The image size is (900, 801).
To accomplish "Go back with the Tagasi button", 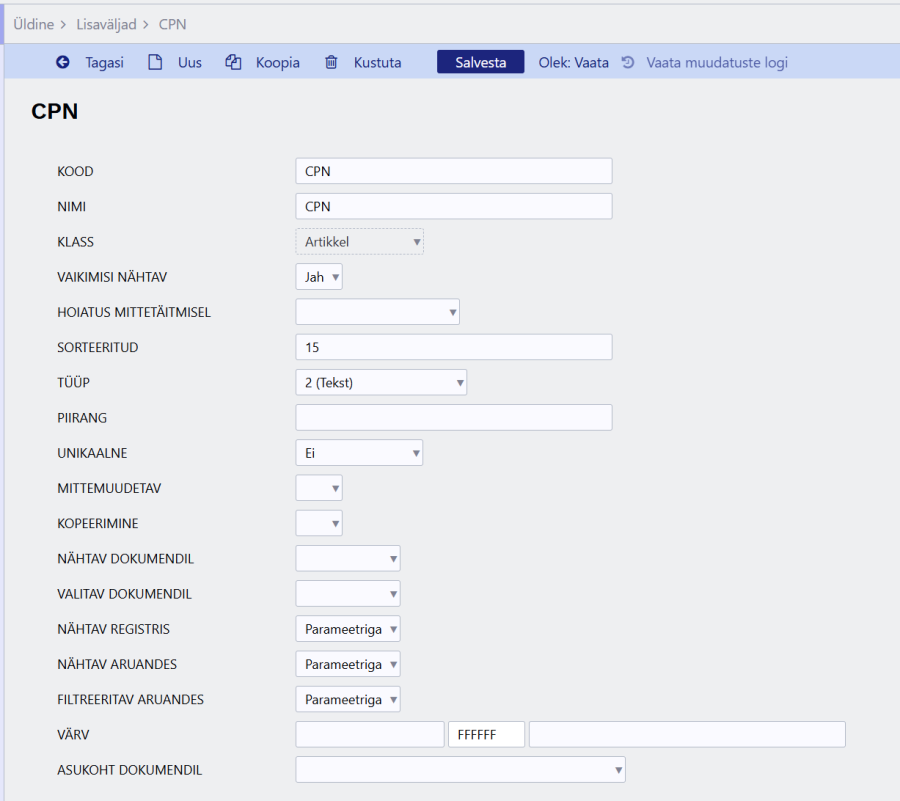I will pos(104,62).
